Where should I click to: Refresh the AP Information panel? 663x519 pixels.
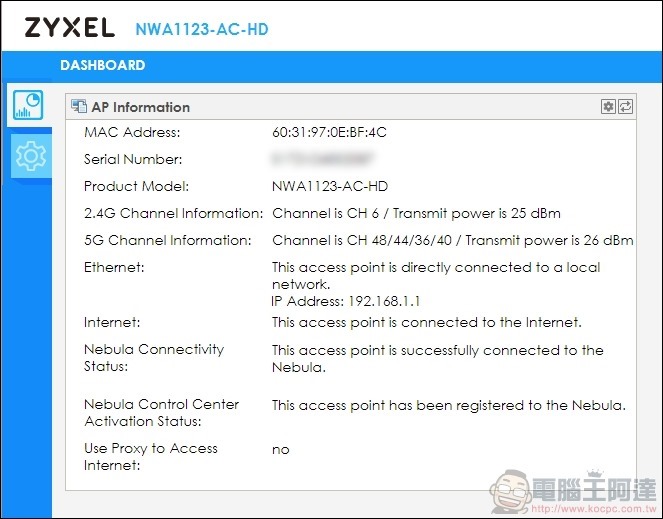click(x=625, y=107)
